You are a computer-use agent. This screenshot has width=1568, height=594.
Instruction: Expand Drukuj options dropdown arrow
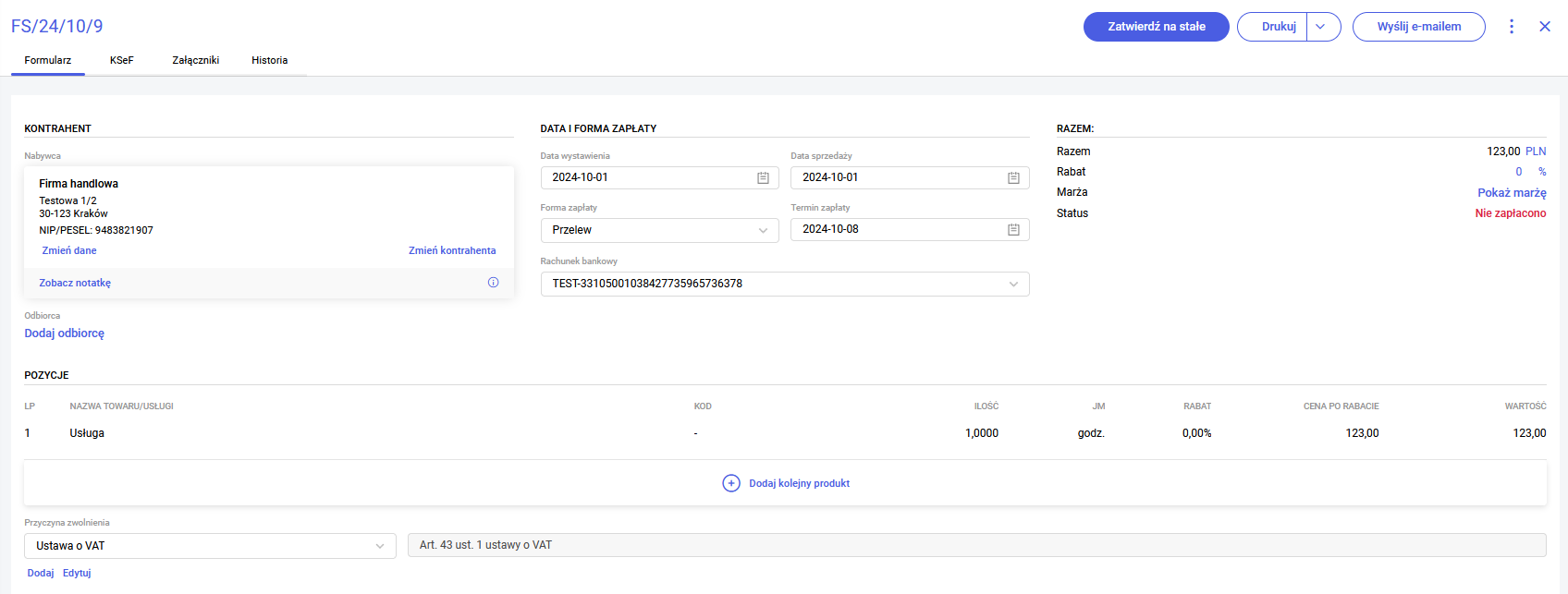[x=1321, y=27]
